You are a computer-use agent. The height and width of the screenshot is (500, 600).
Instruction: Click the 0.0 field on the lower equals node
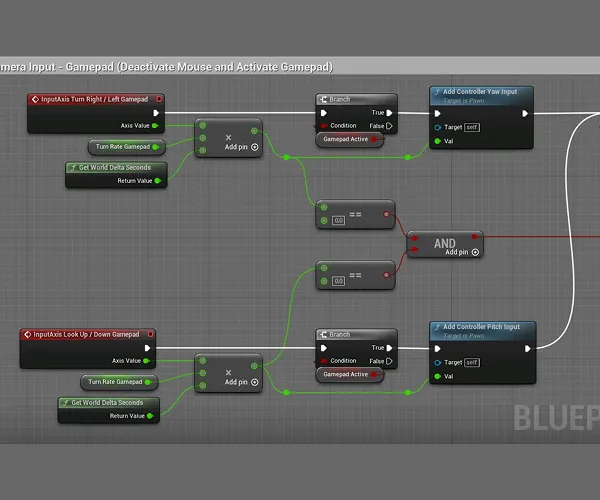coord(338,281)
